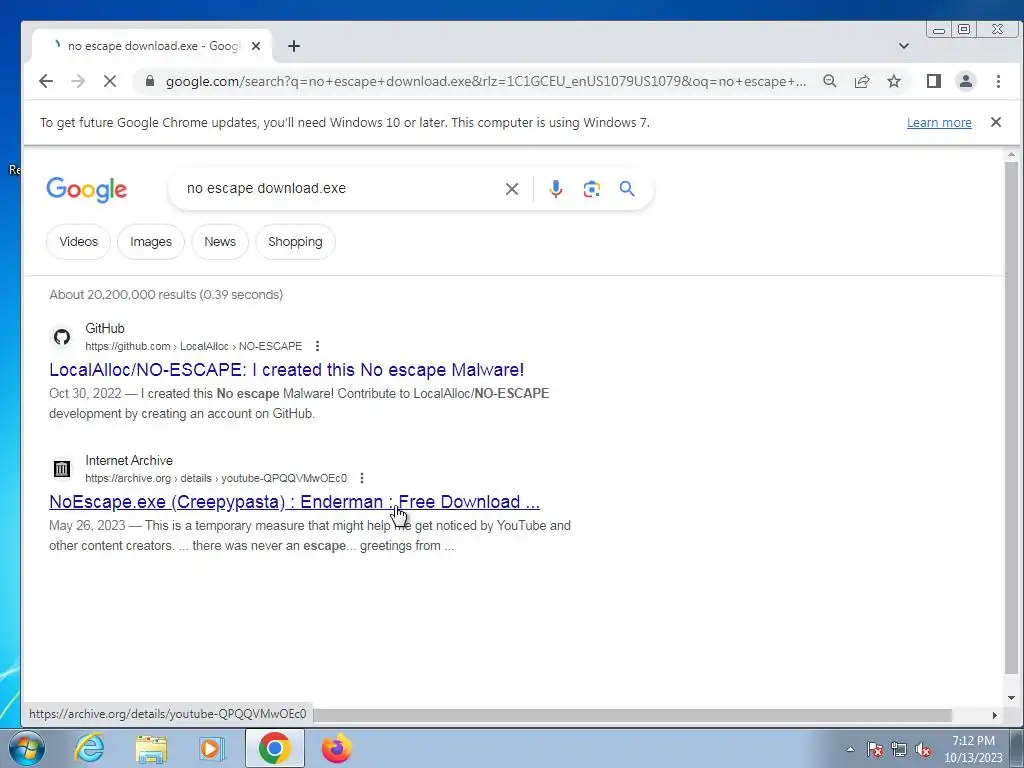Open the zoom magnifier in address bar
This screenshot has height=768, width=1024.
[829, 81]
